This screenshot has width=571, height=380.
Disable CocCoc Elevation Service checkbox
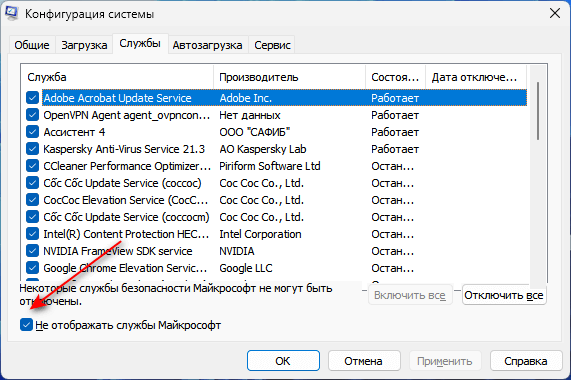coord(32,200)
